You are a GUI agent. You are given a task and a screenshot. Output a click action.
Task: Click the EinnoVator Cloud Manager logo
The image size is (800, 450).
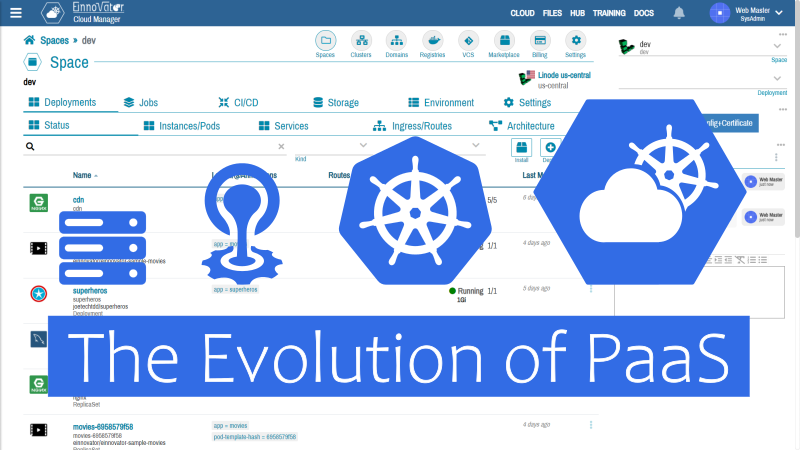click(83, 13)
